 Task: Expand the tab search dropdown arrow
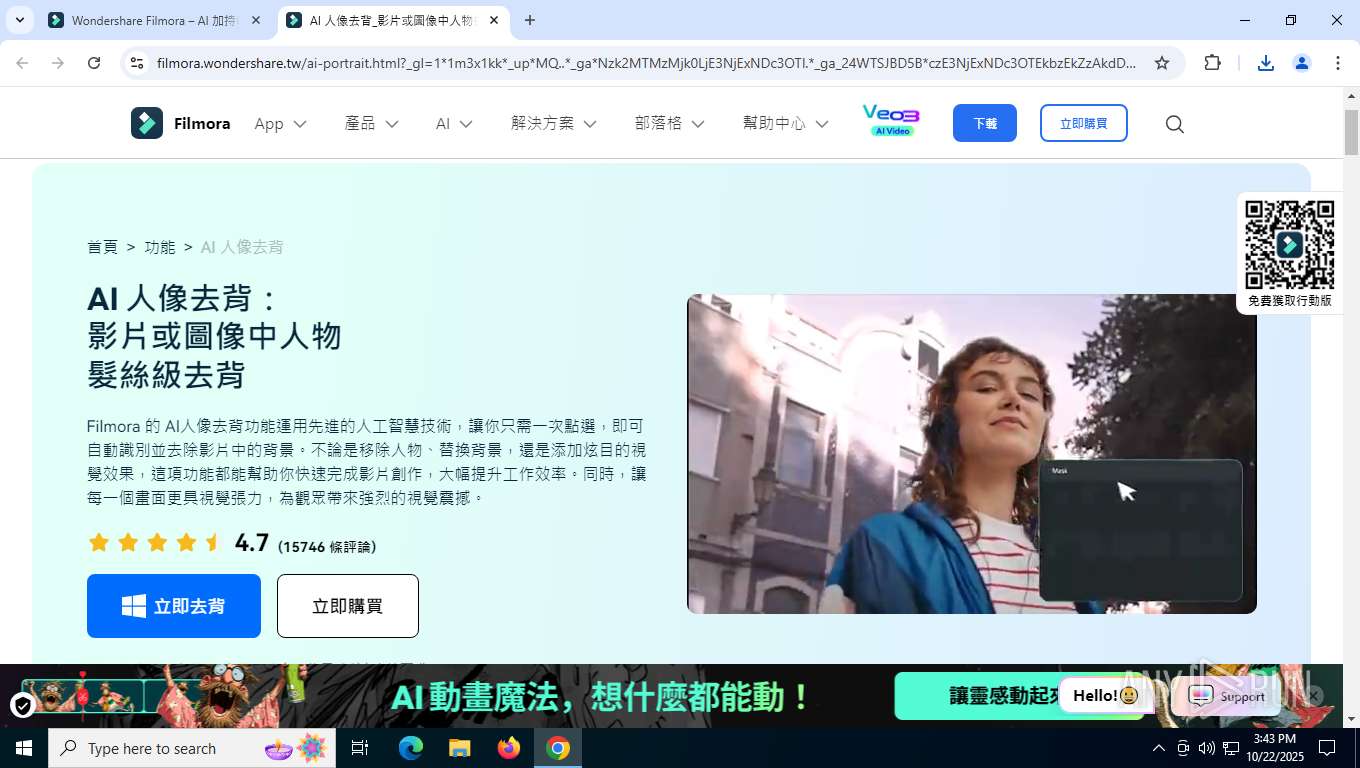(x=19, y=20)
